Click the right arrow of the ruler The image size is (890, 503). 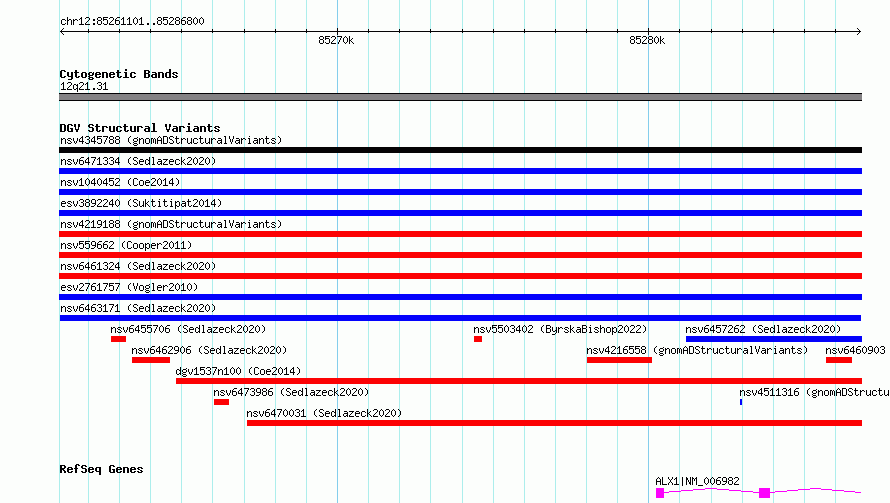[x=859, y=32]
